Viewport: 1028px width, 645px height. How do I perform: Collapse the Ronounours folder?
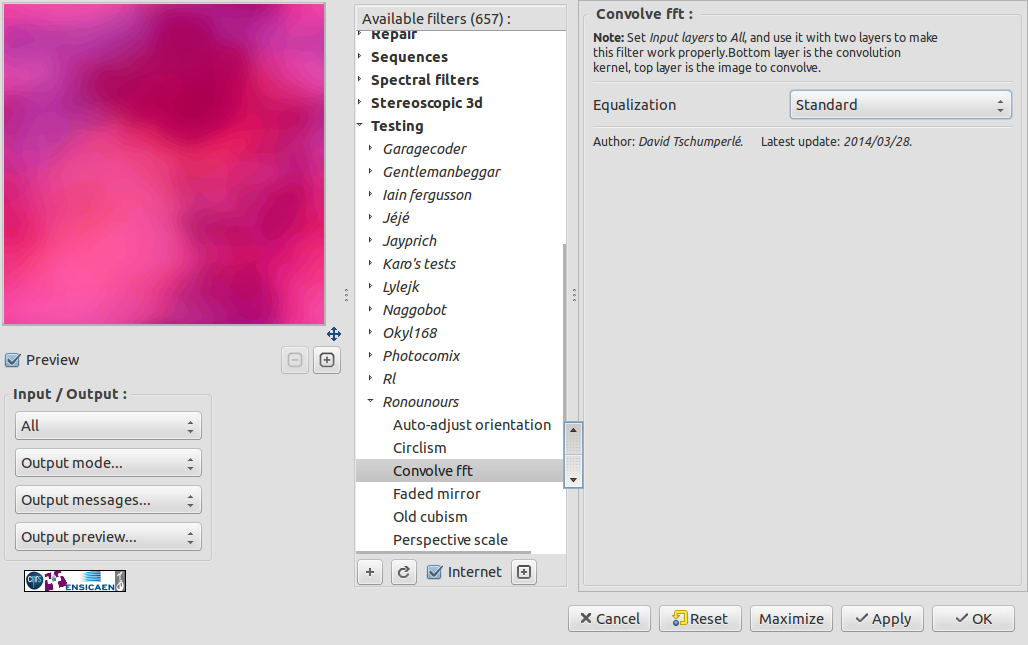(x=370, y=401)
